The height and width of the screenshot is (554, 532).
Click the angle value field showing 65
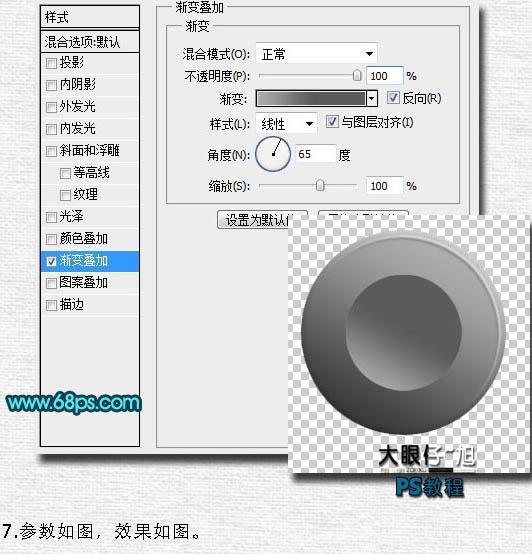click(x=315, y=154)
